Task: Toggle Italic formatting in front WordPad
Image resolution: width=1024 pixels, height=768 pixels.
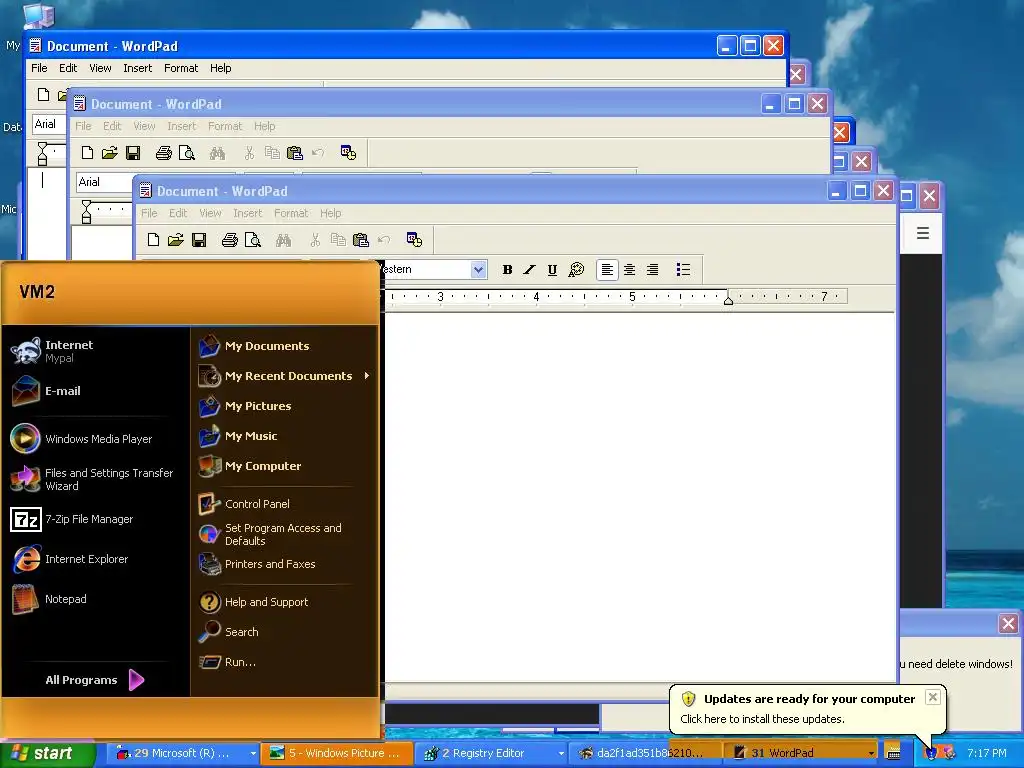Action: point(530,270)
